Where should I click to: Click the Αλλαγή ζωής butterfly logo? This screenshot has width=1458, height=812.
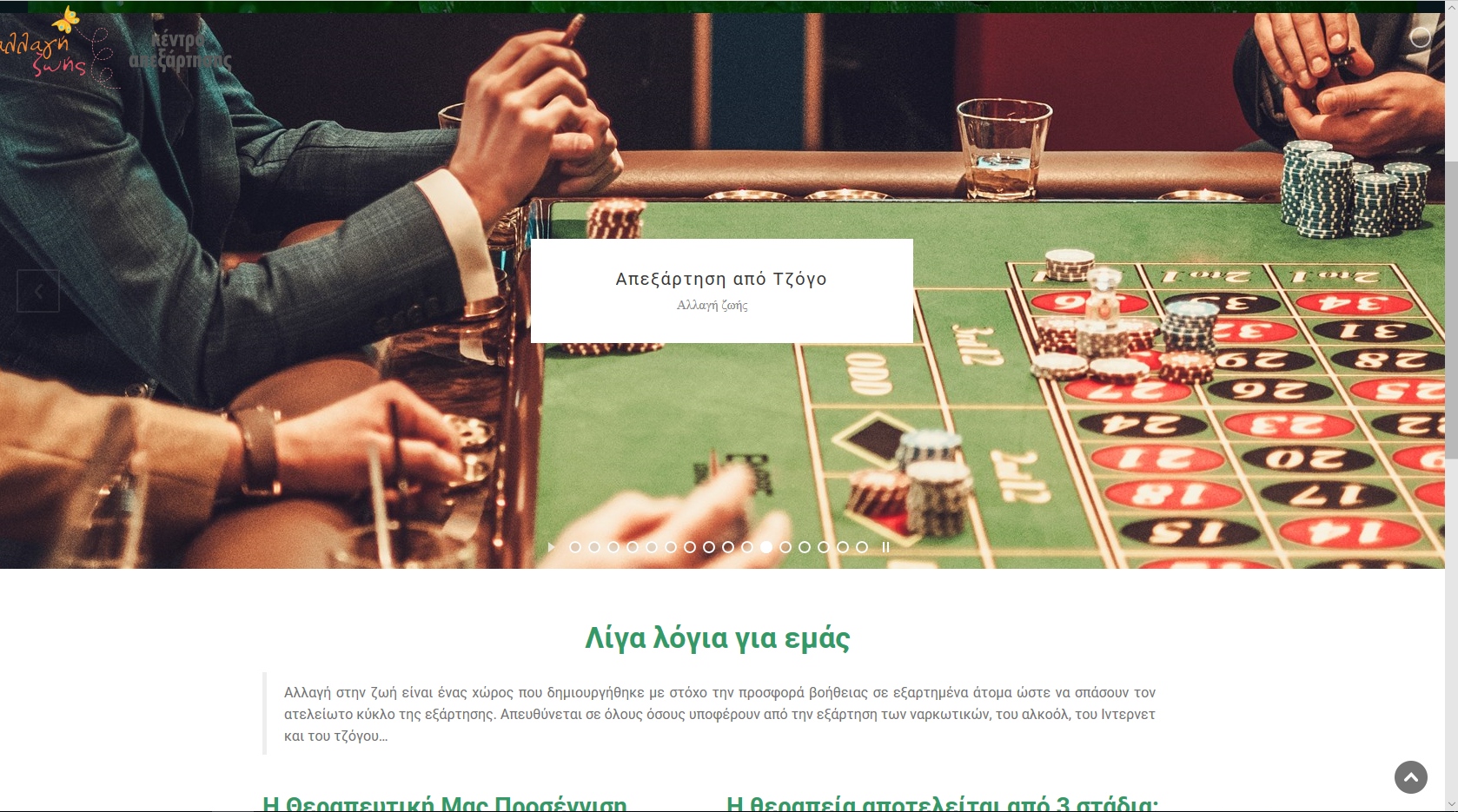(56, 45)
